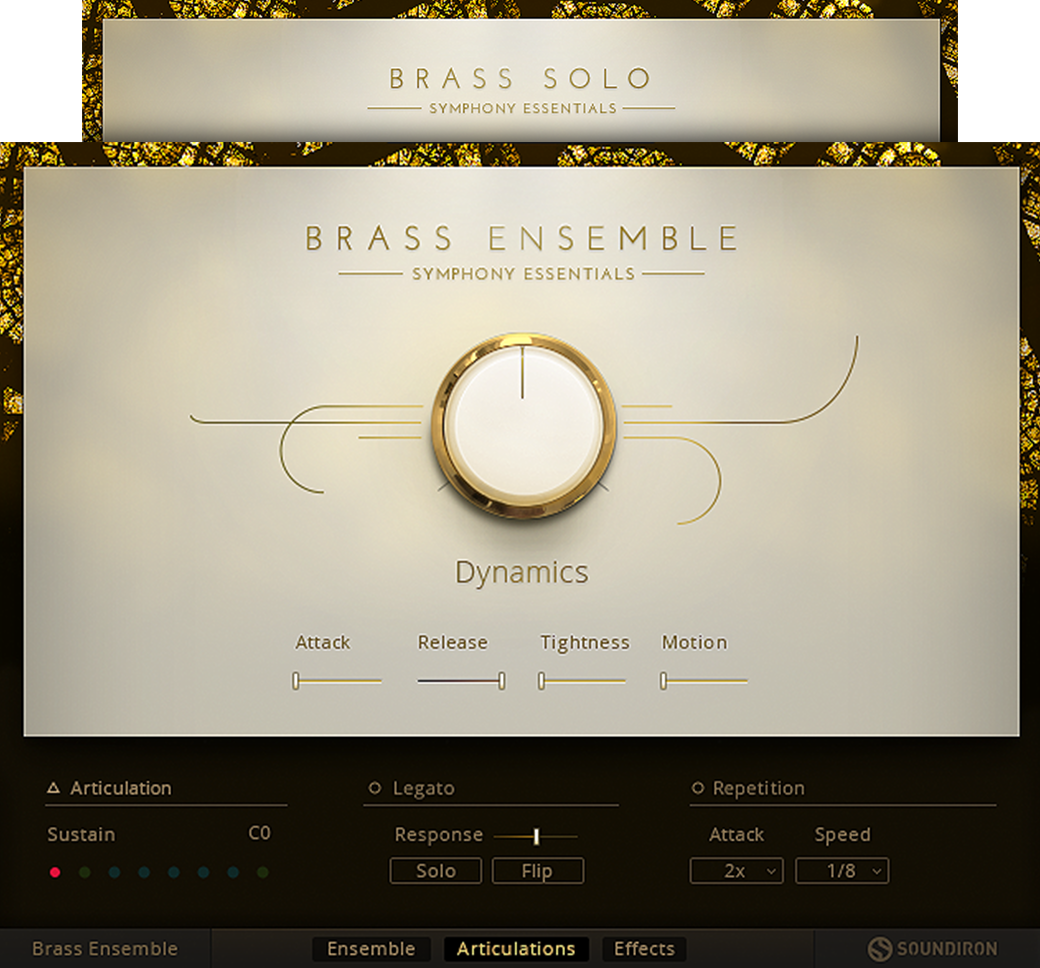Switch to the Ensemble tab
The height and width of the screenshot is (968, 1040).
click(x=371, y=949)
